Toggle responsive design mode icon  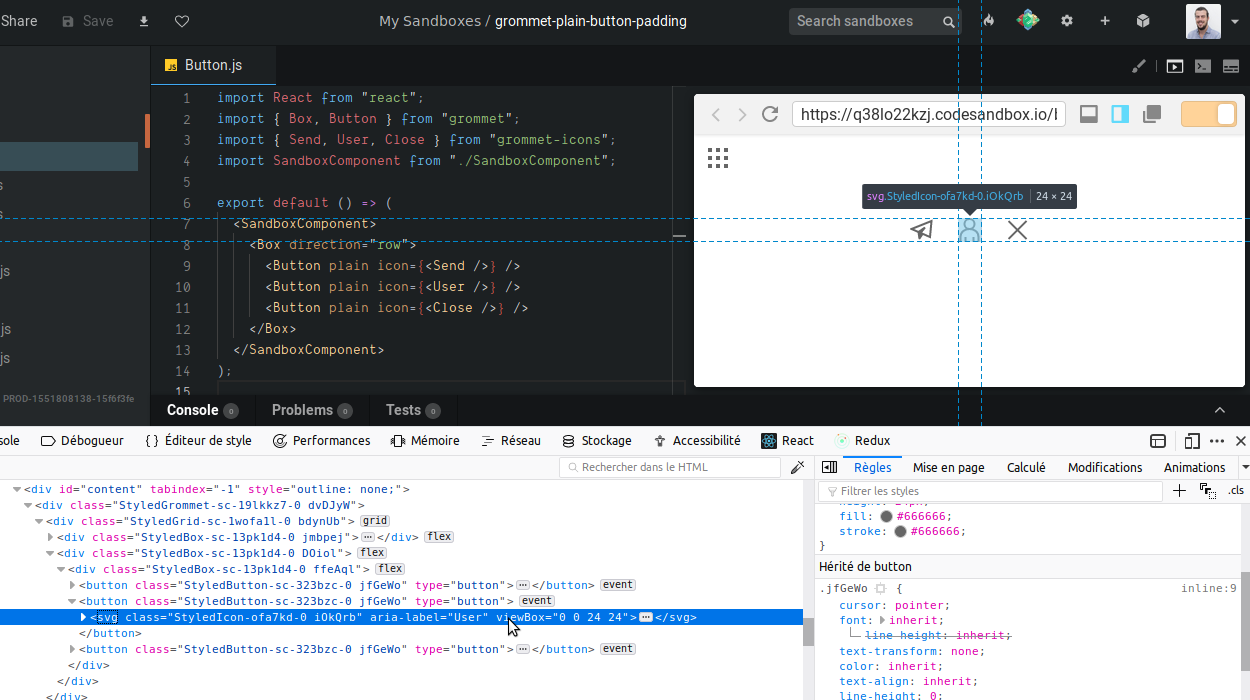(1192, 441)
